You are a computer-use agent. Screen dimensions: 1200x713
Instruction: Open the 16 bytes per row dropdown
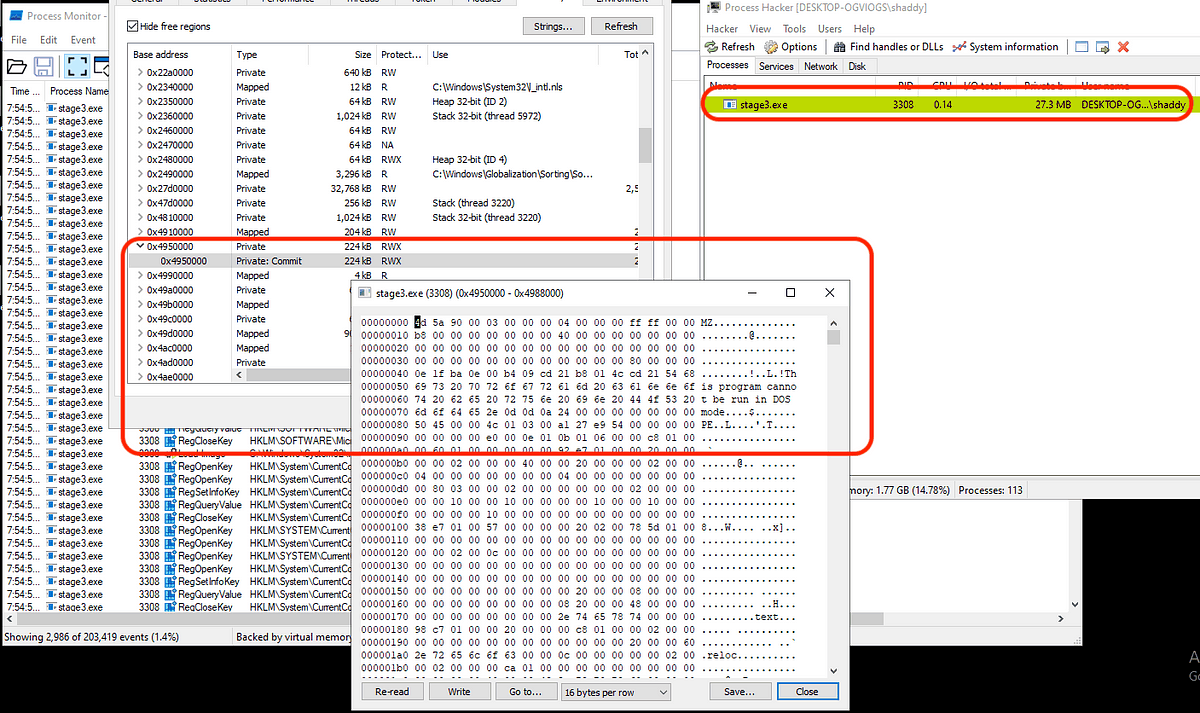615,691
